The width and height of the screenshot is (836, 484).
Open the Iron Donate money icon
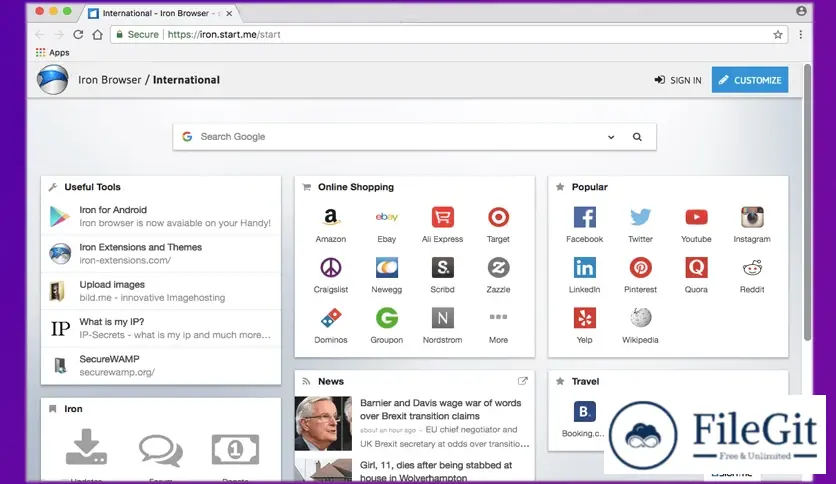[235, 449]
